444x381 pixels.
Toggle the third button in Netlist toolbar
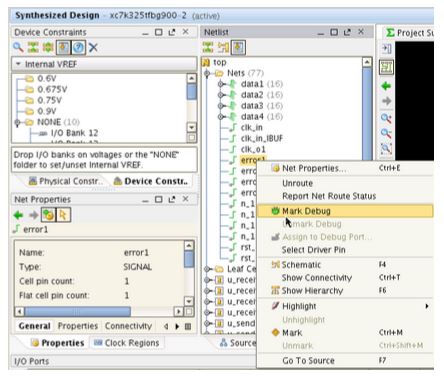coord(238,47)
